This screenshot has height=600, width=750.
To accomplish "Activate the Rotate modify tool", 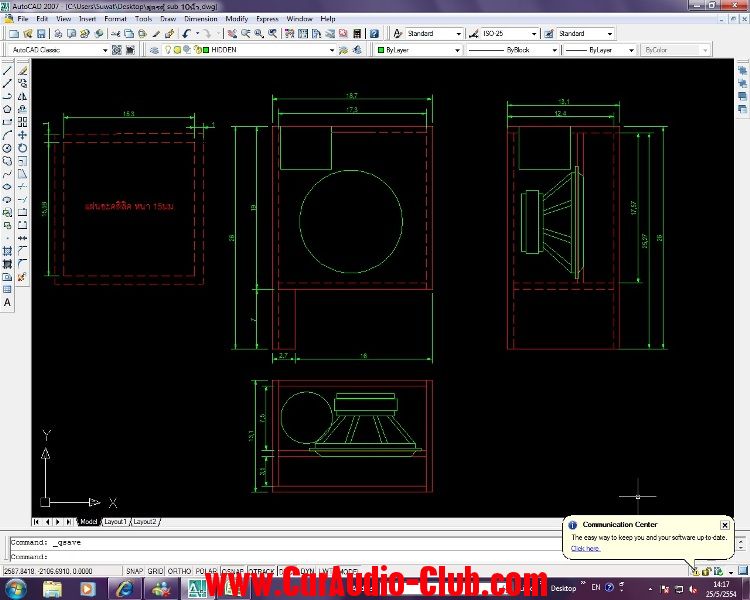I will (22, 147).
